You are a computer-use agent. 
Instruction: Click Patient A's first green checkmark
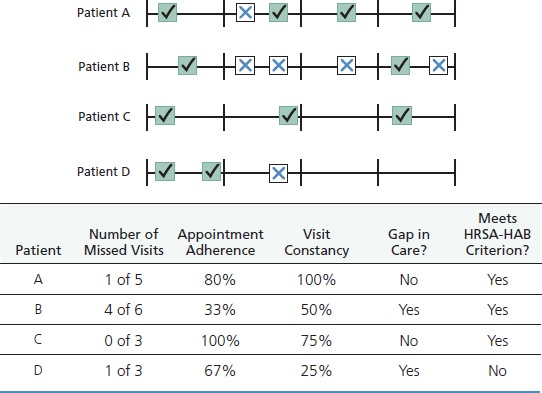click(168, 13)
